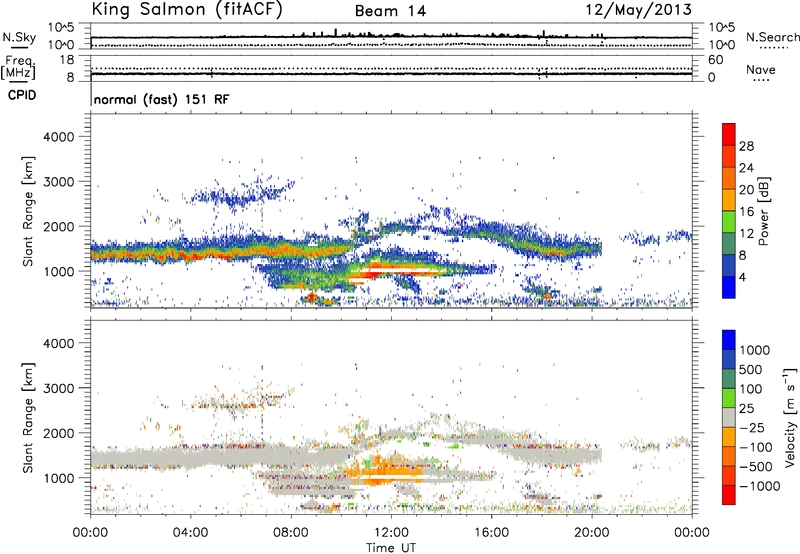Click the gray segment of Velocity color bar
The width and height of the screenshot is (800, 554).
tap(729, 417)
